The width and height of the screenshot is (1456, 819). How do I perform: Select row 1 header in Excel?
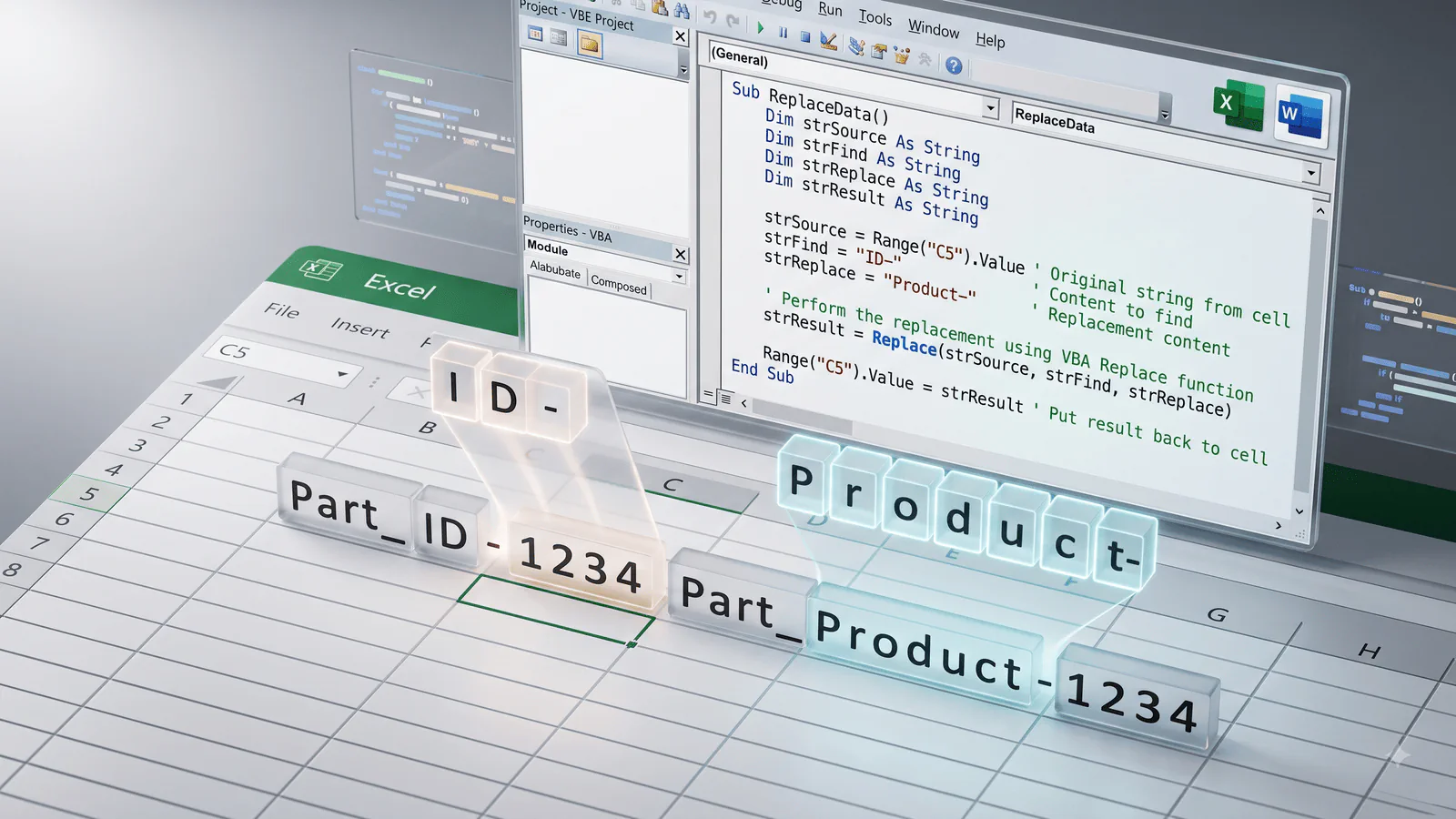point(186,399)
